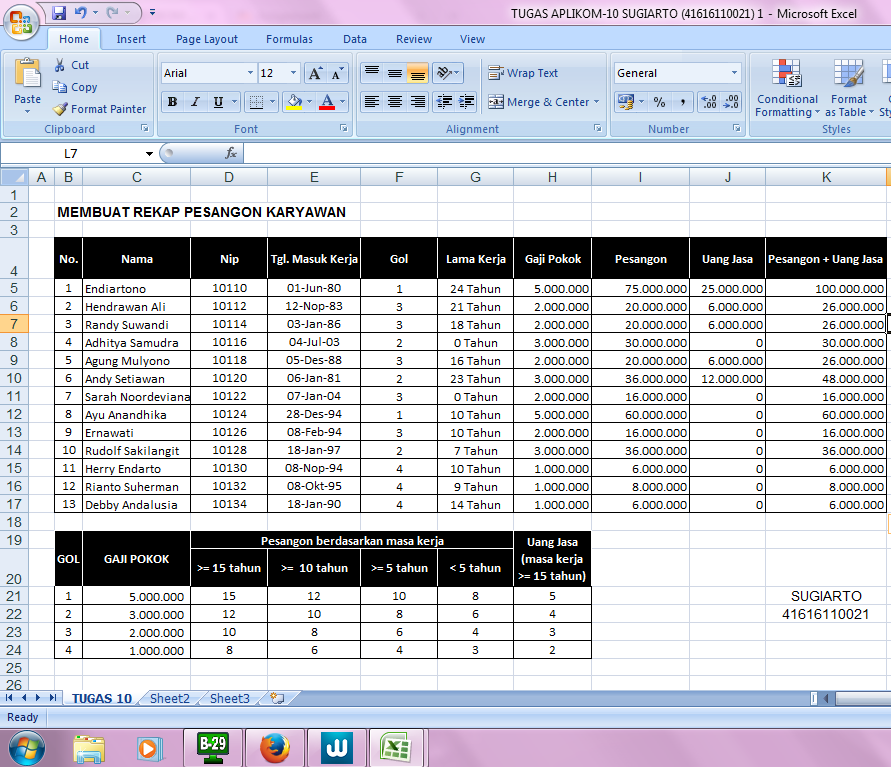Expand the Name Box dropdown arrow

coord(149,153)
